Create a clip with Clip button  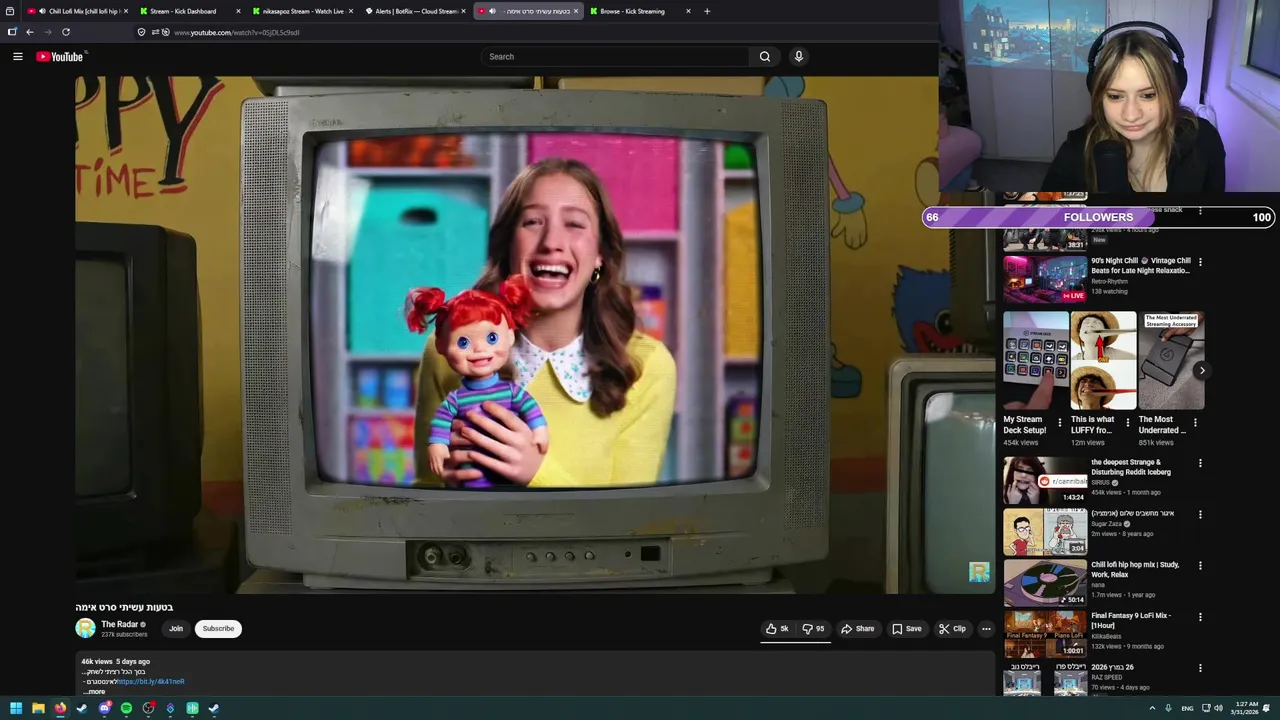tap(952, 629)
